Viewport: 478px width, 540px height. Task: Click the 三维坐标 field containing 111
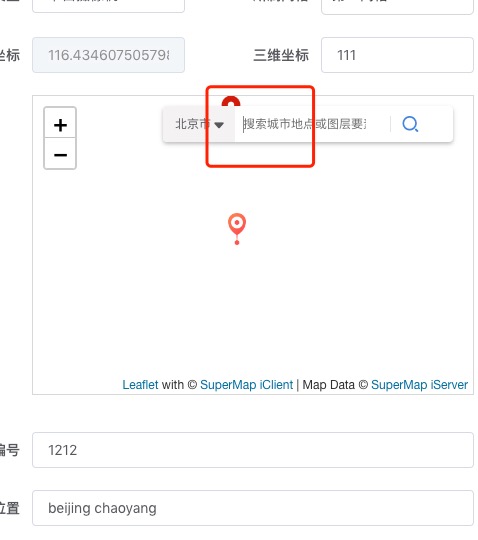(397, 55)
